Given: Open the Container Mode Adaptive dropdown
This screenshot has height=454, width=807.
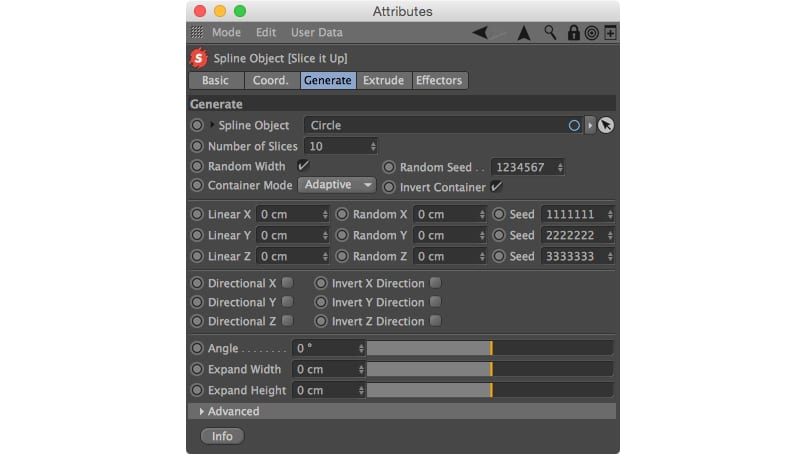Looking at the screenshot, I should tap(337, 185).
